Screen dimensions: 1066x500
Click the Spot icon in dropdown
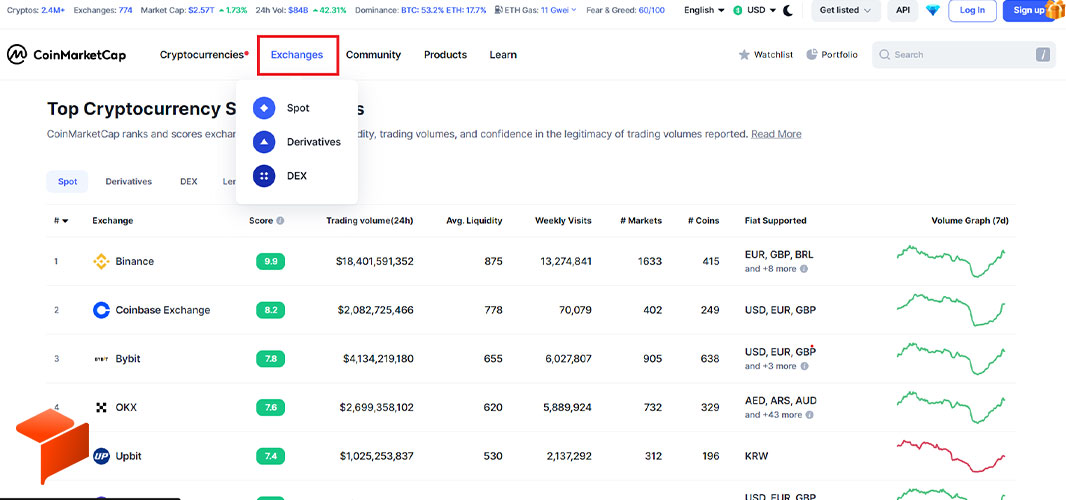[x=264, y=108]
